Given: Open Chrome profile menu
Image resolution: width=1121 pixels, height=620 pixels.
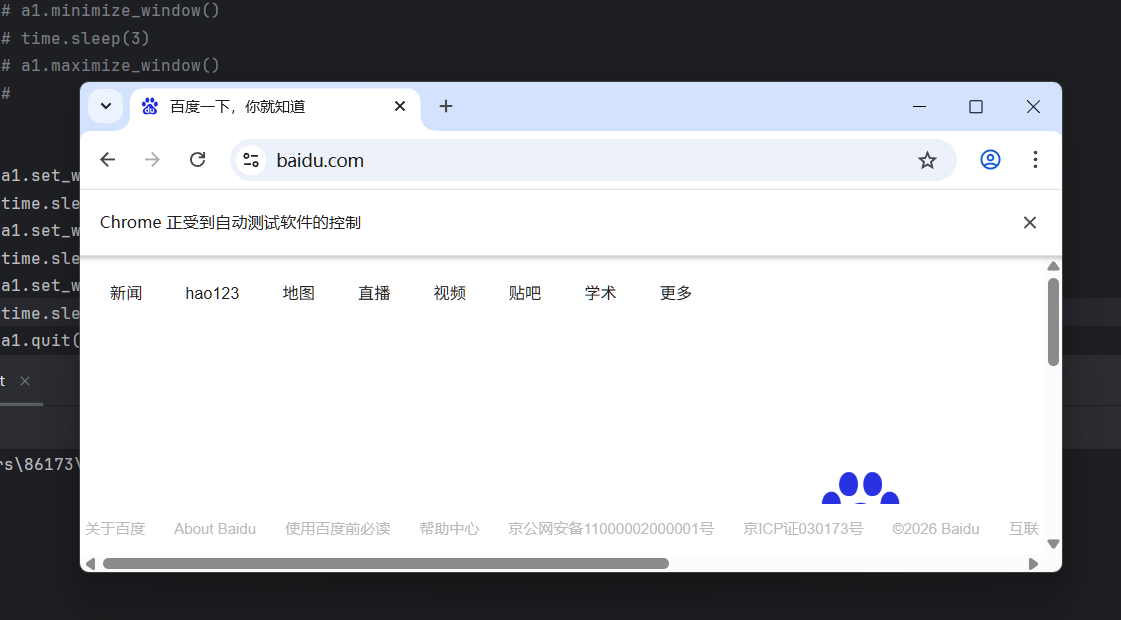Looking at the screenshot, I should point(990,159).
